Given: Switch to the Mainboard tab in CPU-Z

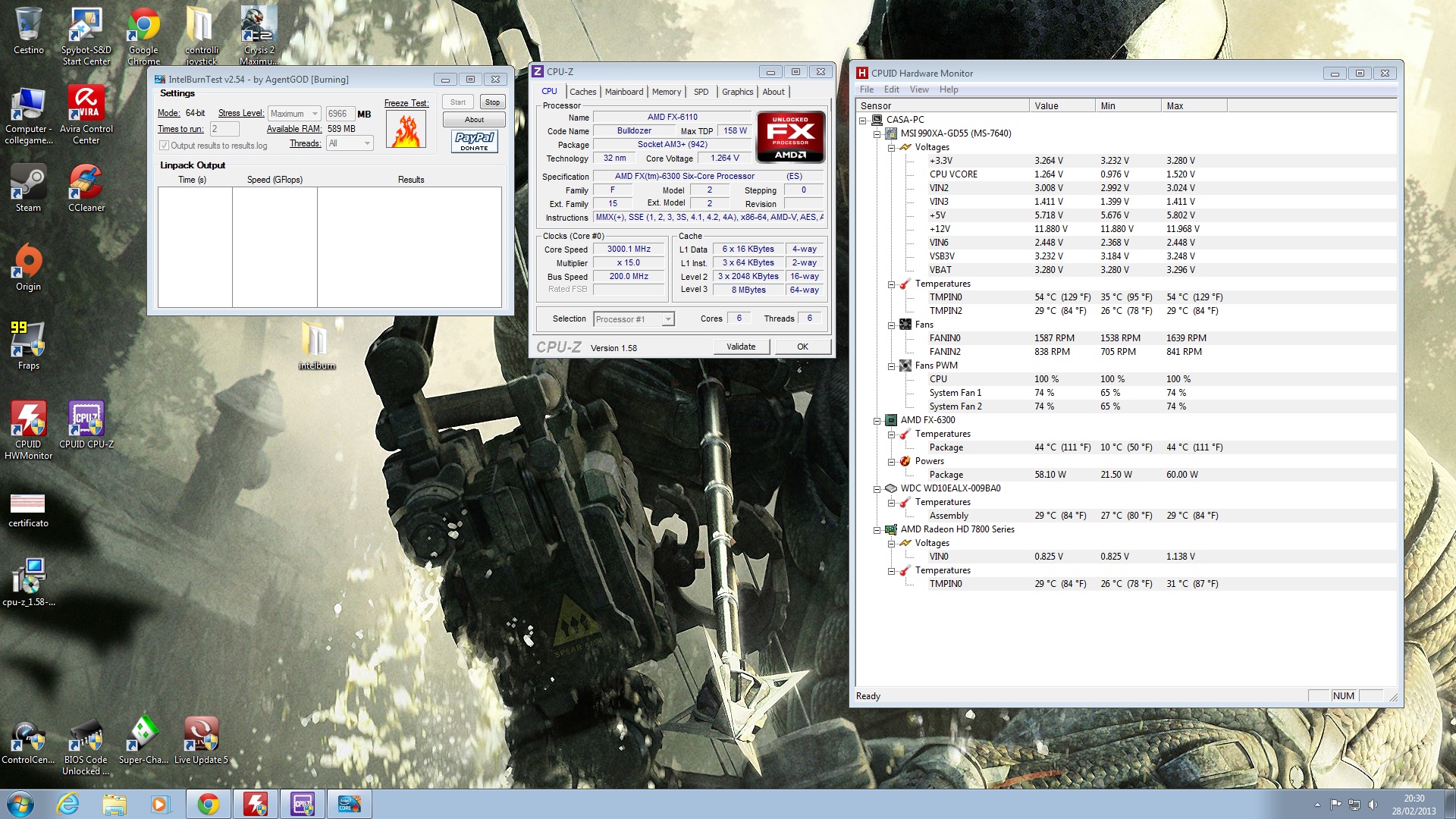Looking at the screenshot, I should [x=623, y=92].
